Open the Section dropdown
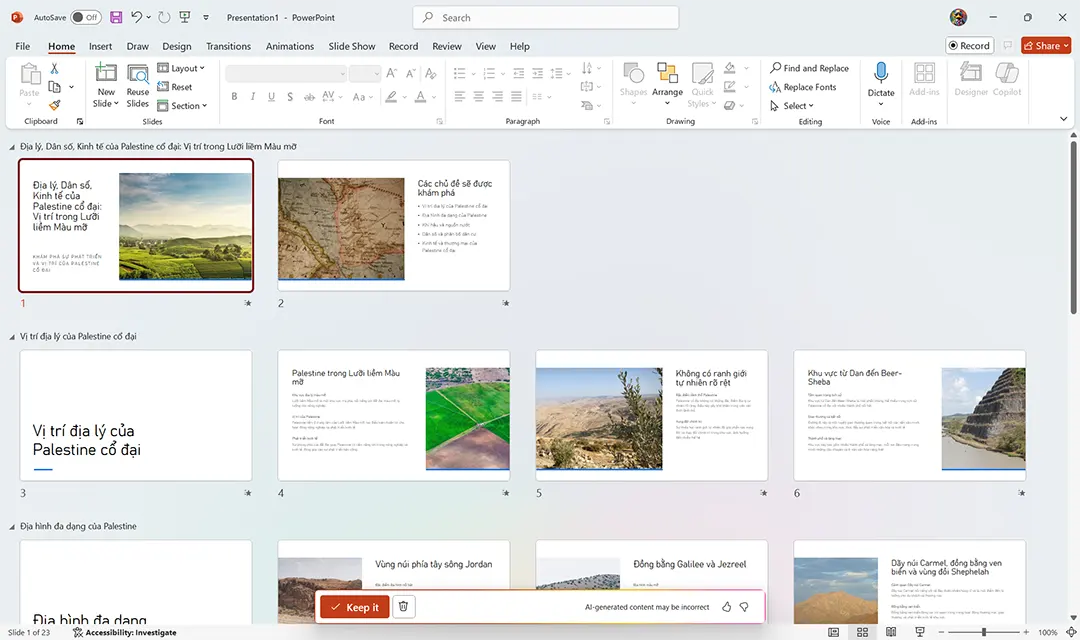1080x640 pixels. tap(183, 105)
